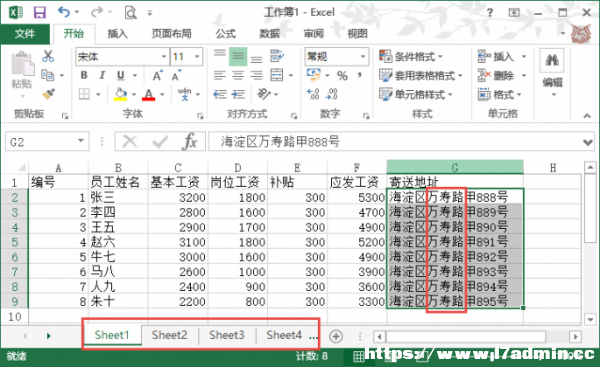Add a new sheet with plus icon
600x367 pixels.
tap(336, 336)
